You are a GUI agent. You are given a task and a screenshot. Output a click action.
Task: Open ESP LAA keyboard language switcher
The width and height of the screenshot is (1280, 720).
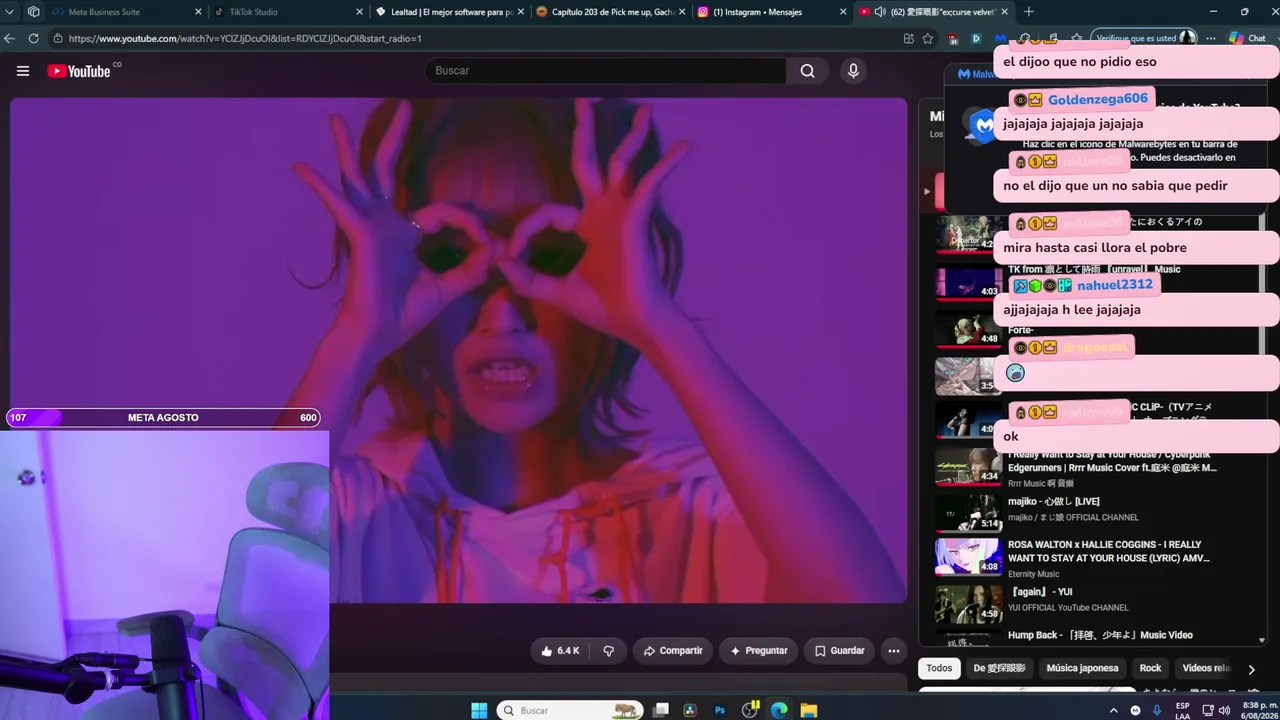point(1183,710)
